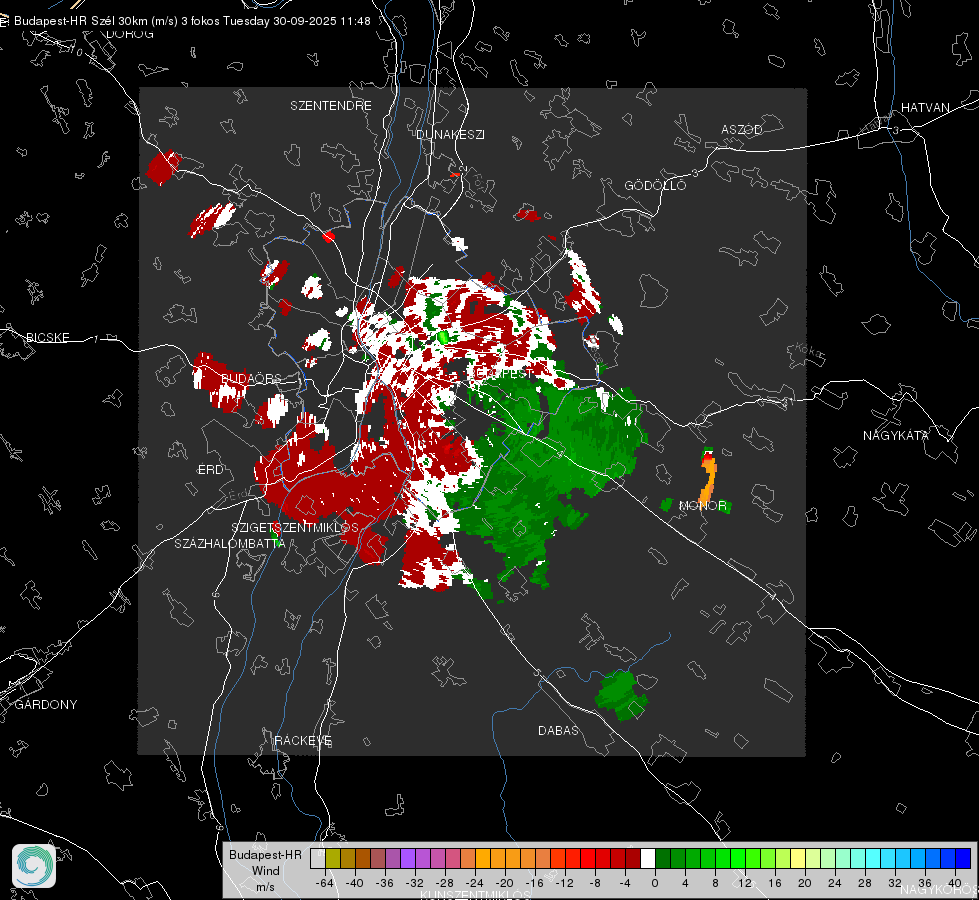
Task: Click the '-24' legend scale value
Action: (x=475, y=883)
